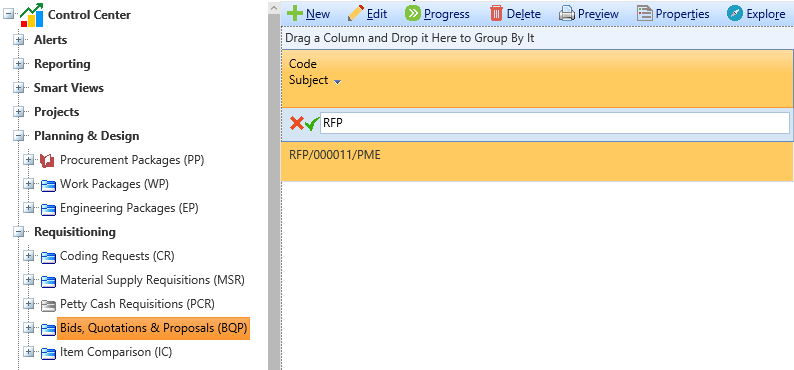Select Procurement Packages (PP) label
This screenshot has width=794, height=370.
(x=132, y=160)
